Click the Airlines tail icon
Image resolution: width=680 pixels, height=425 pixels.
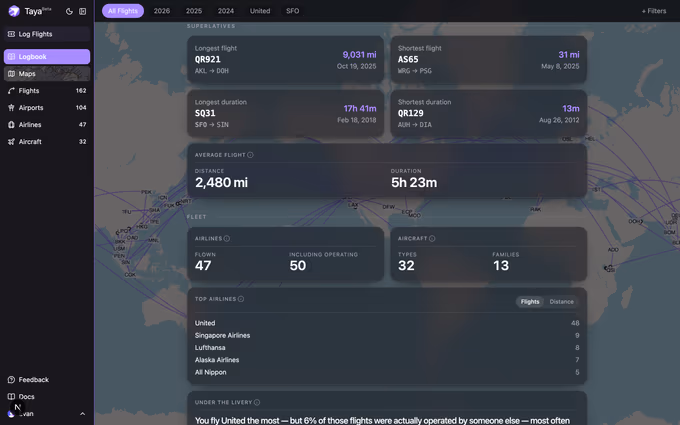(11, 124)
